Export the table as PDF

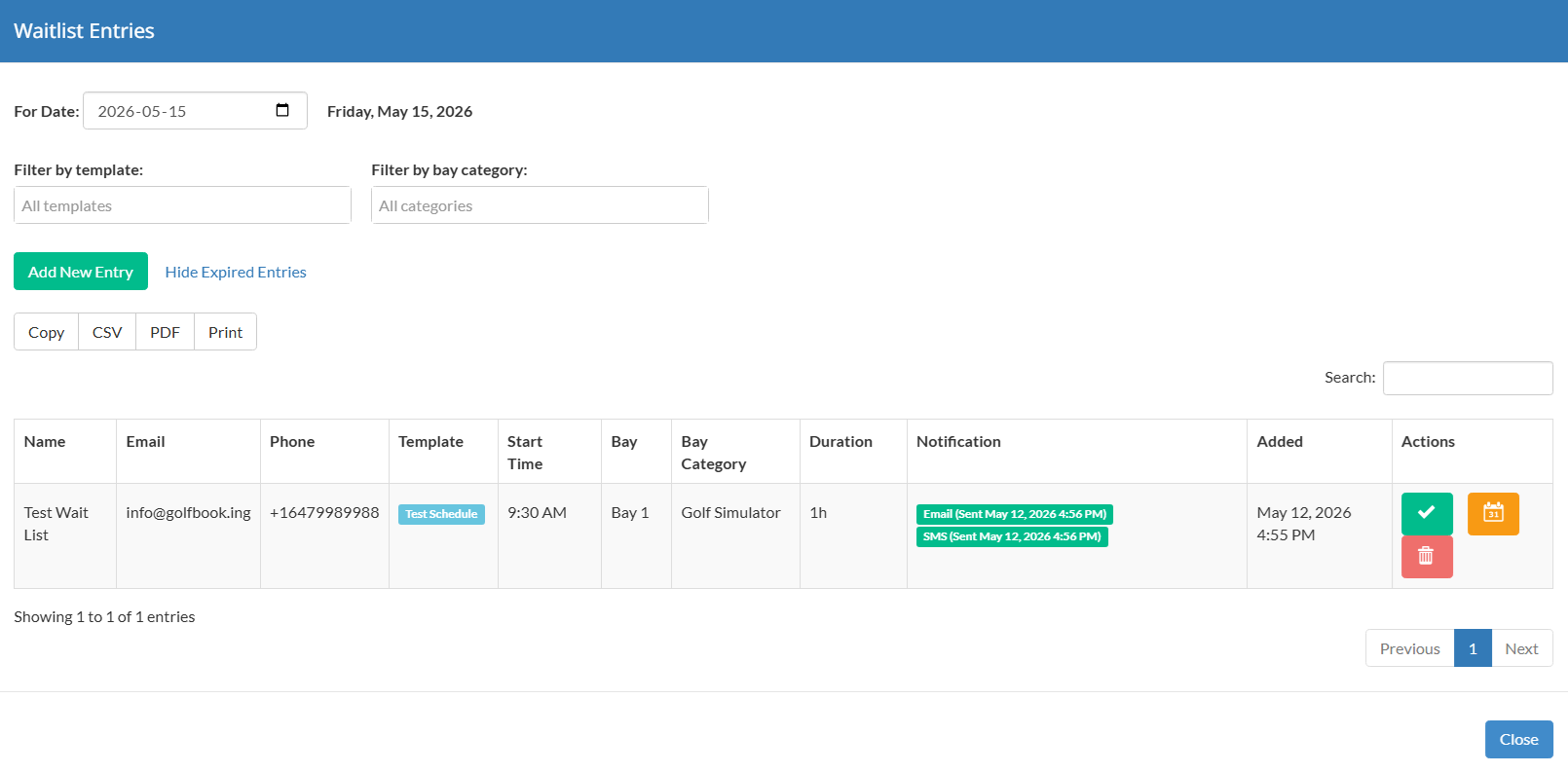pos(165,332)
